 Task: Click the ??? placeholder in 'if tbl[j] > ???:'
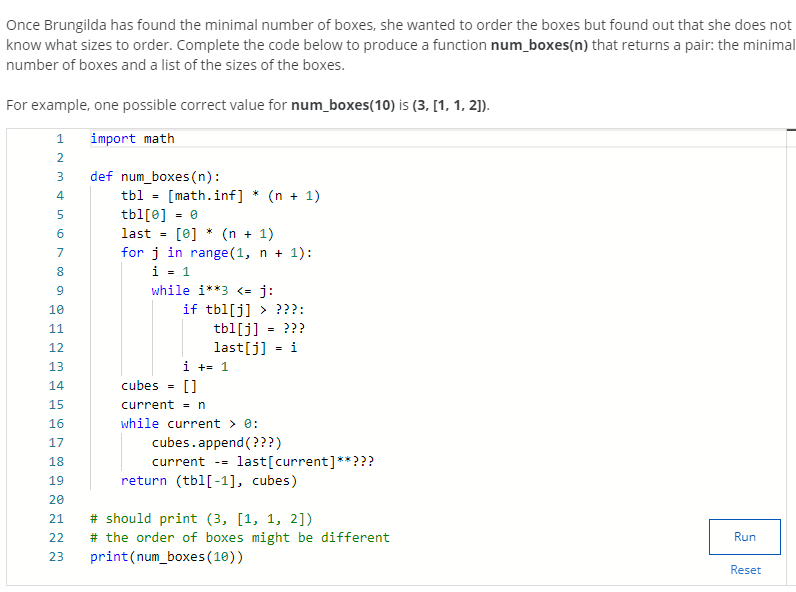click(287, 310)
